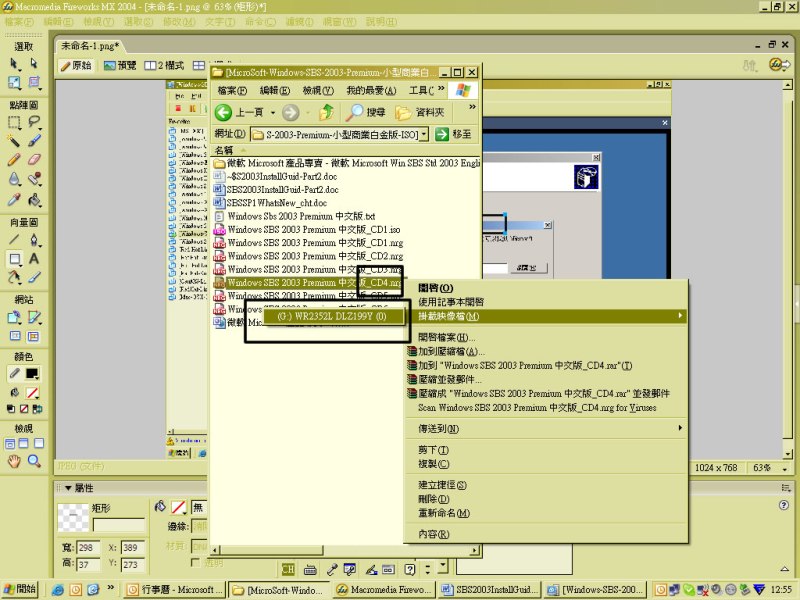Screen dimensions: 800x600
Task: Click 使用記事本開啟 in the context menu
Action: (x=546, y=302)
